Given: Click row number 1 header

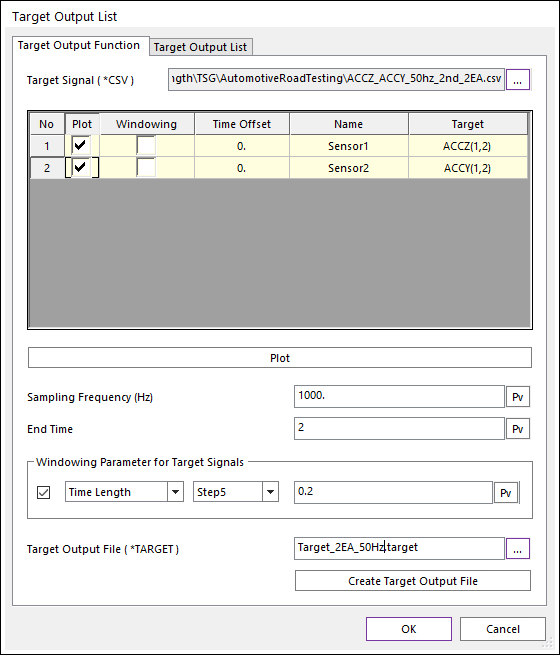Looking at the screenshot, I should (47, 146).
